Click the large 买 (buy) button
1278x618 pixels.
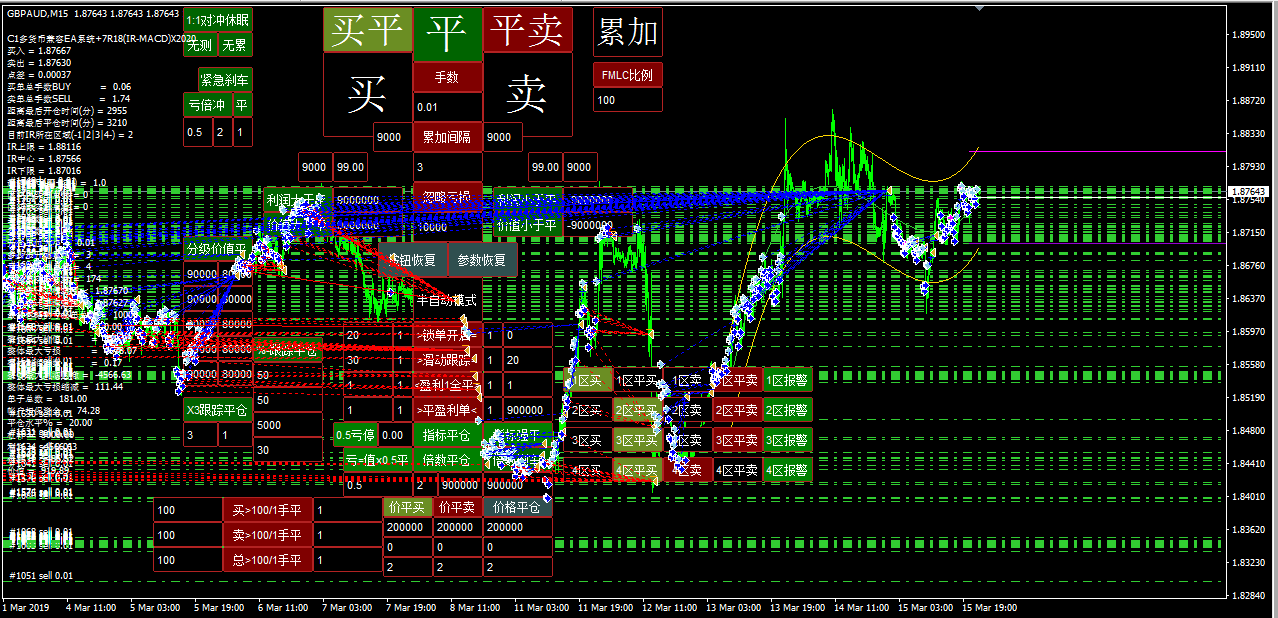[x=366, y=94]
